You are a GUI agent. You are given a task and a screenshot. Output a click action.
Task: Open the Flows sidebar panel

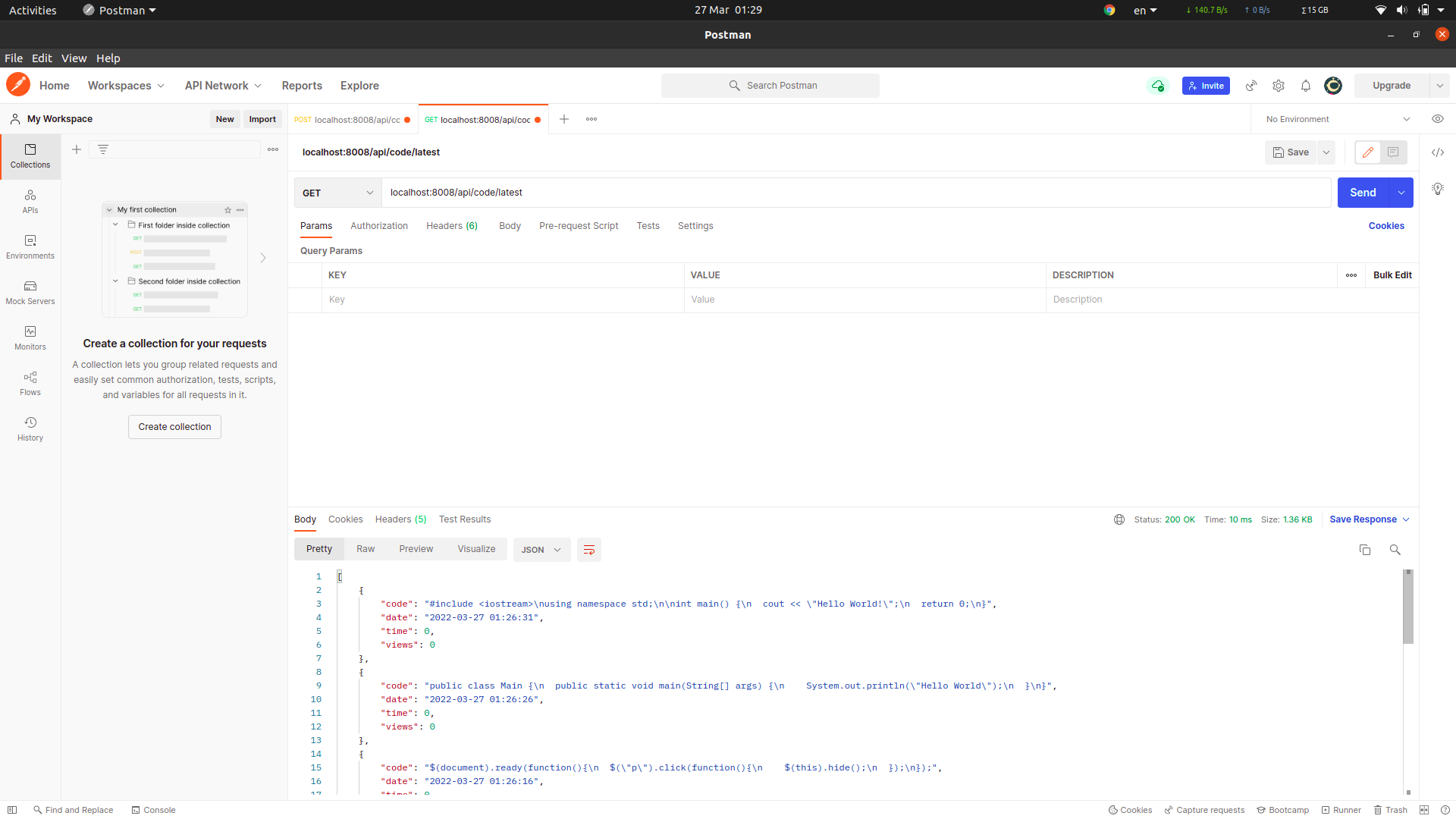[30, 383]
